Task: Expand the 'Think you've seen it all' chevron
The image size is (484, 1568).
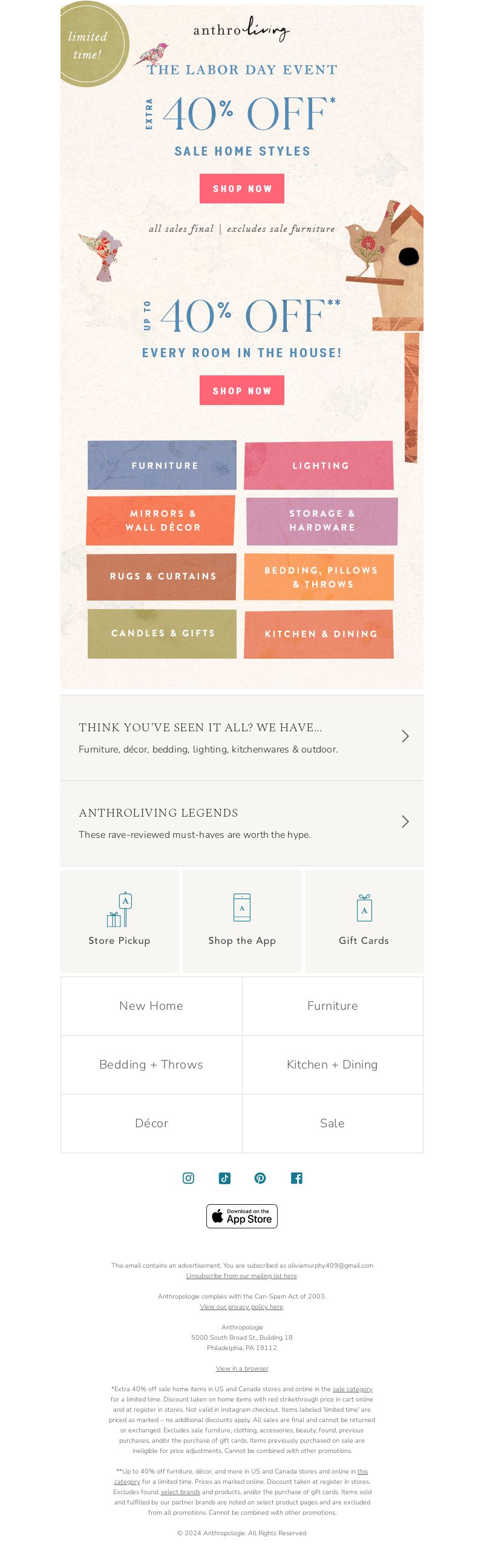Action: point(405,737)
